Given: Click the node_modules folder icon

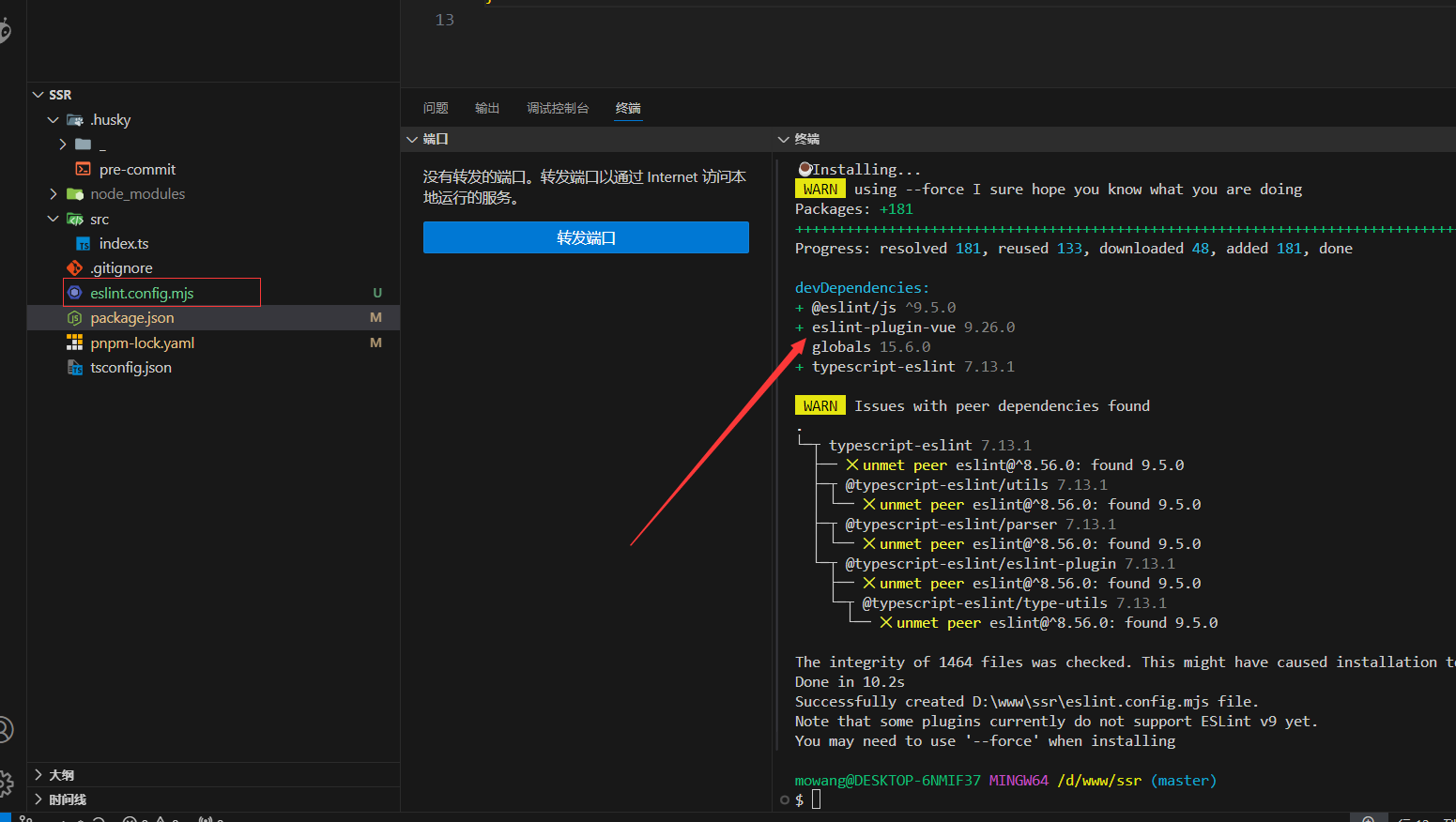Looking at the screenshot, I should [75, 194].
